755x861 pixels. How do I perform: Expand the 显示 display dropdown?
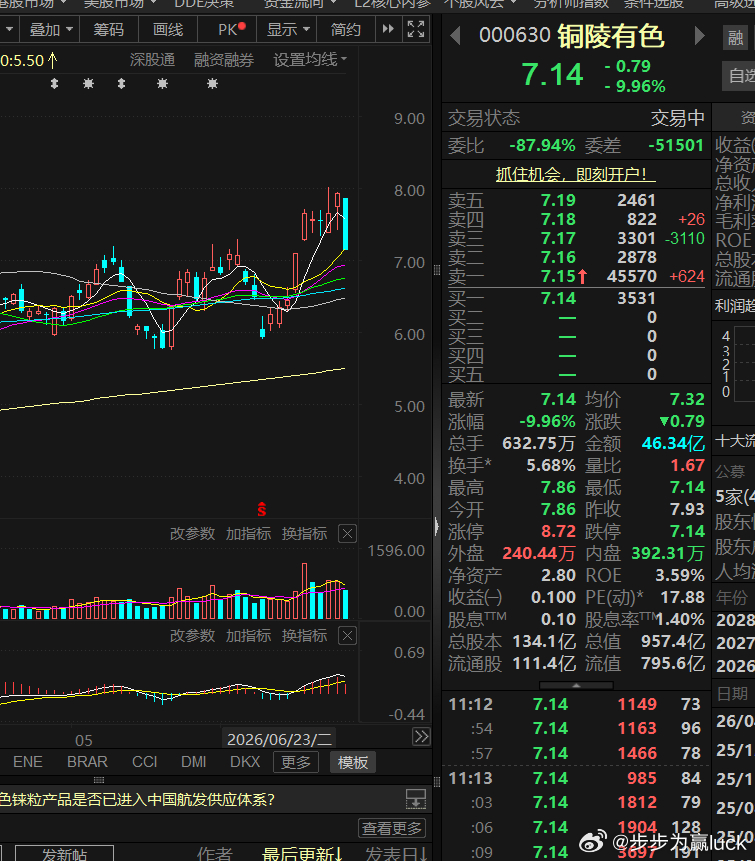point(287,30)
